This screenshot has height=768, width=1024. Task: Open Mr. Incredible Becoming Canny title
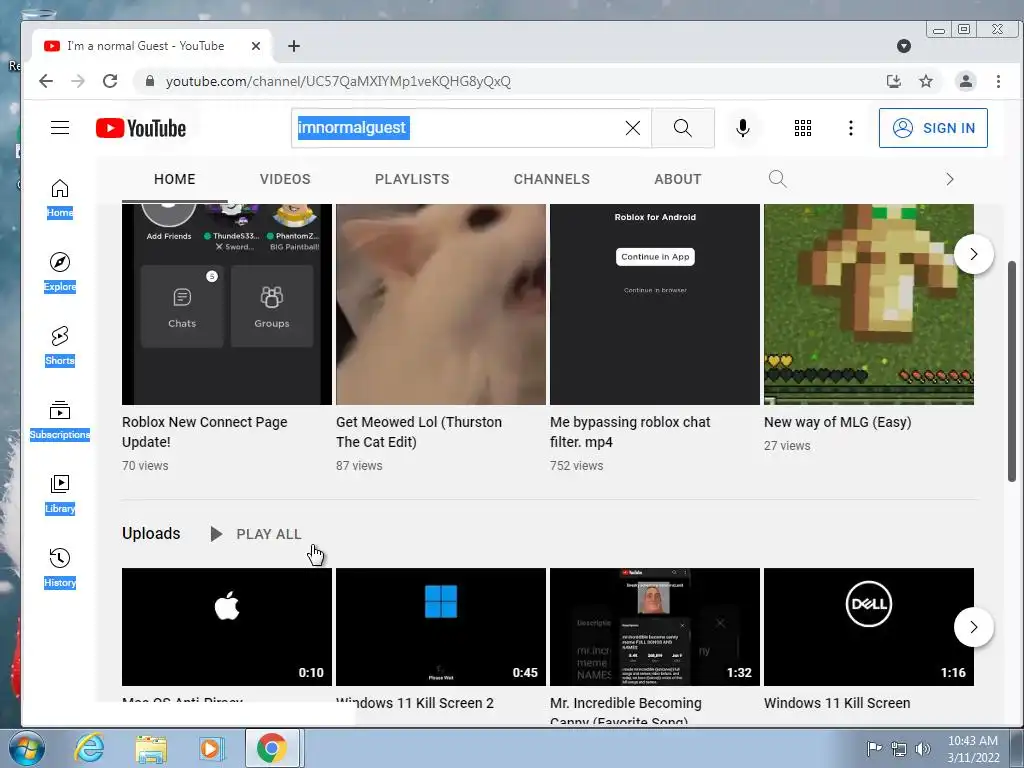(626, 711)
